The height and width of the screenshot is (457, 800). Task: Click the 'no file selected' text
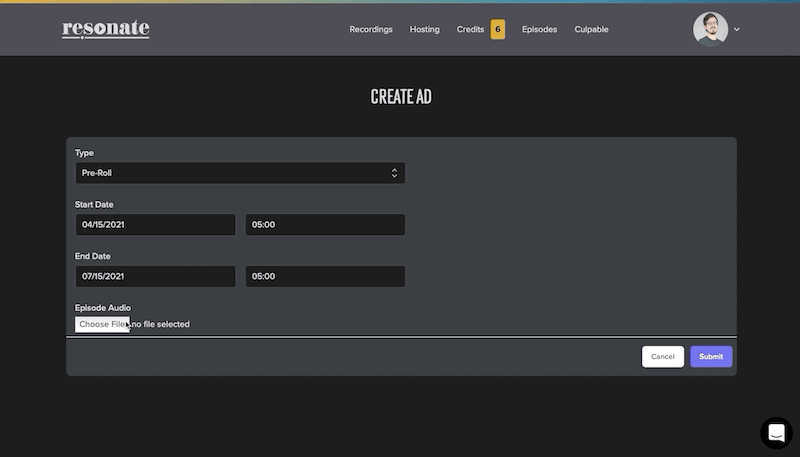tap(160, 324)
